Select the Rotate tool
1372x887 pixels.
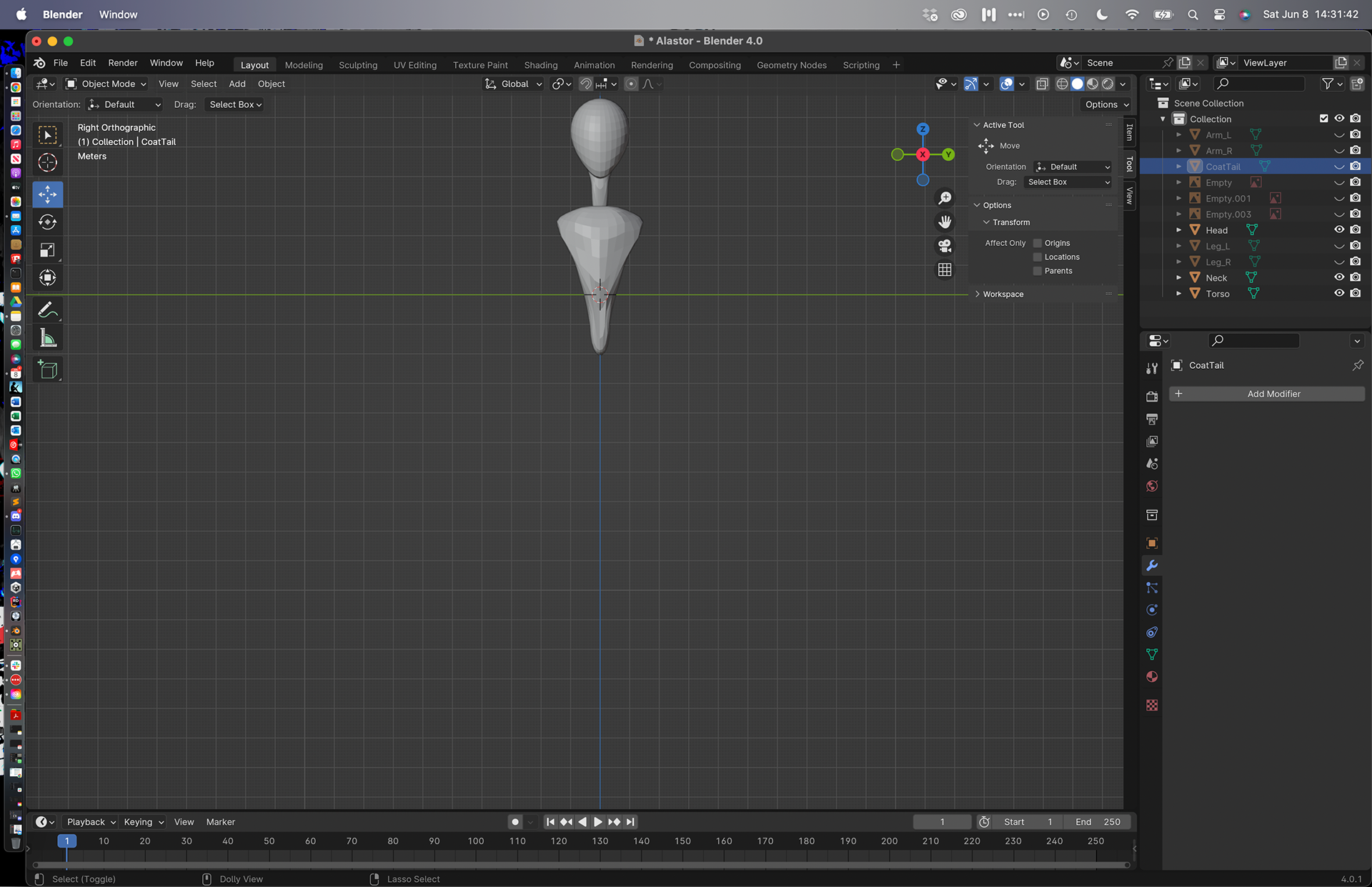click(47, 222)
